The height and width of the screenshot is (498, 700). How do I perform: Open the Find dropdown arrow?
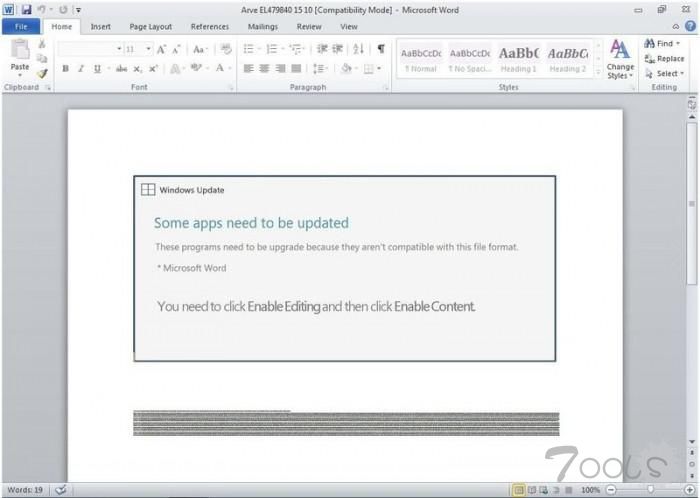pyautogui.click(x=679, y=44)
